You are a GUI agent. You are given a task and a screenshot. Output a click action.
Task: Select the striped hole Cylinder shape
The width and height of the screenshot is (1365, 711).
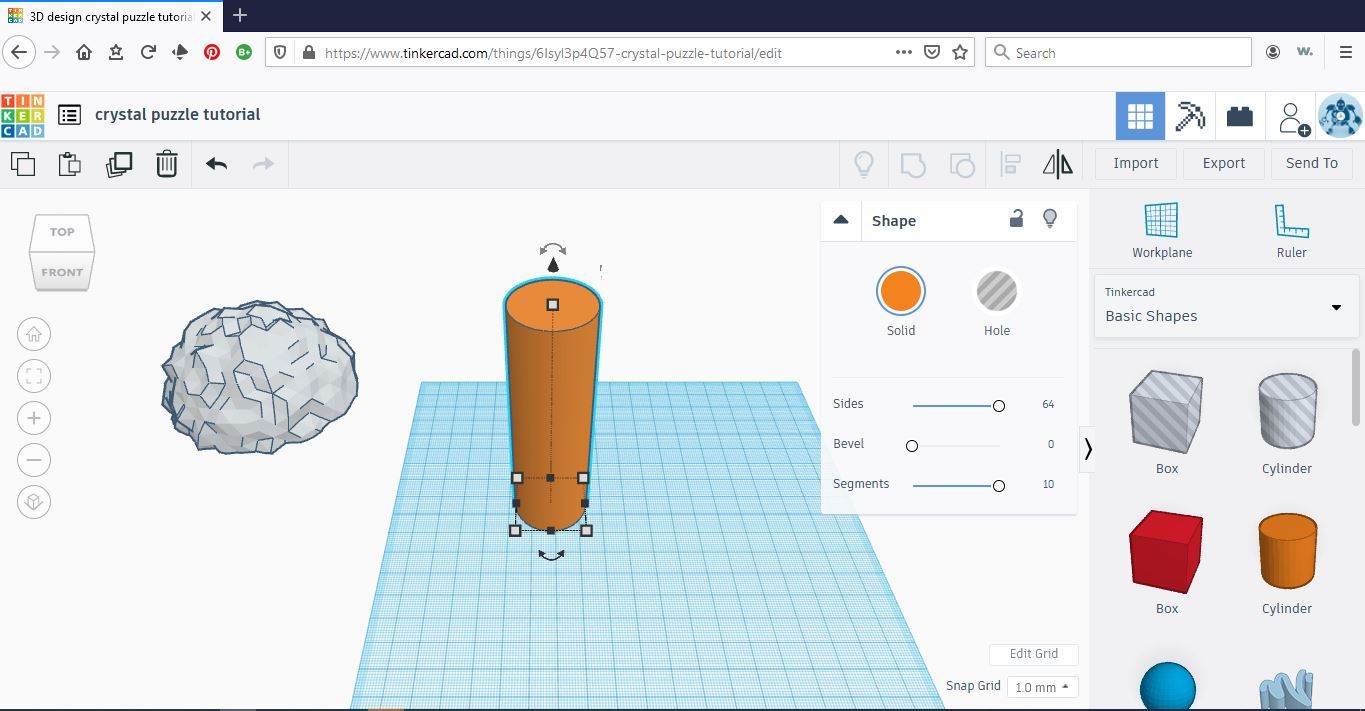point(1287,410)
